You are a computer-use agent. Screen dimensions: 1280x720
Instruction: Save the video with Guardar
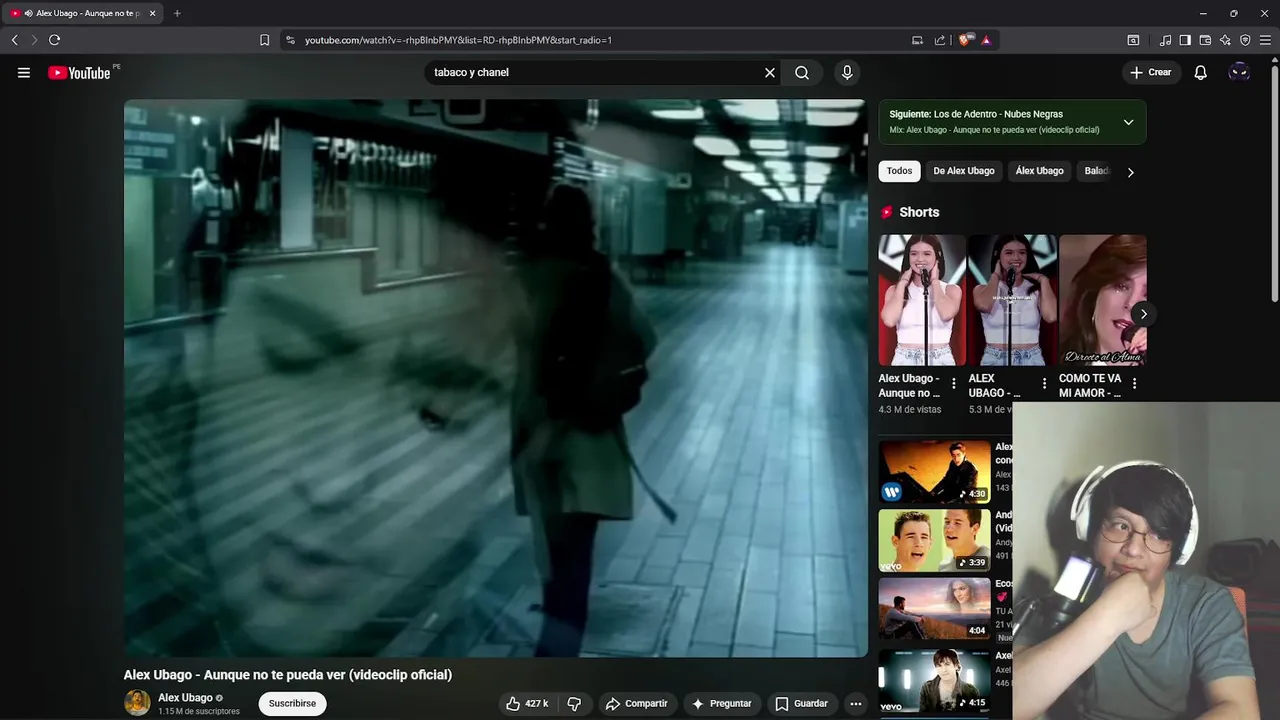click(802, 704)
